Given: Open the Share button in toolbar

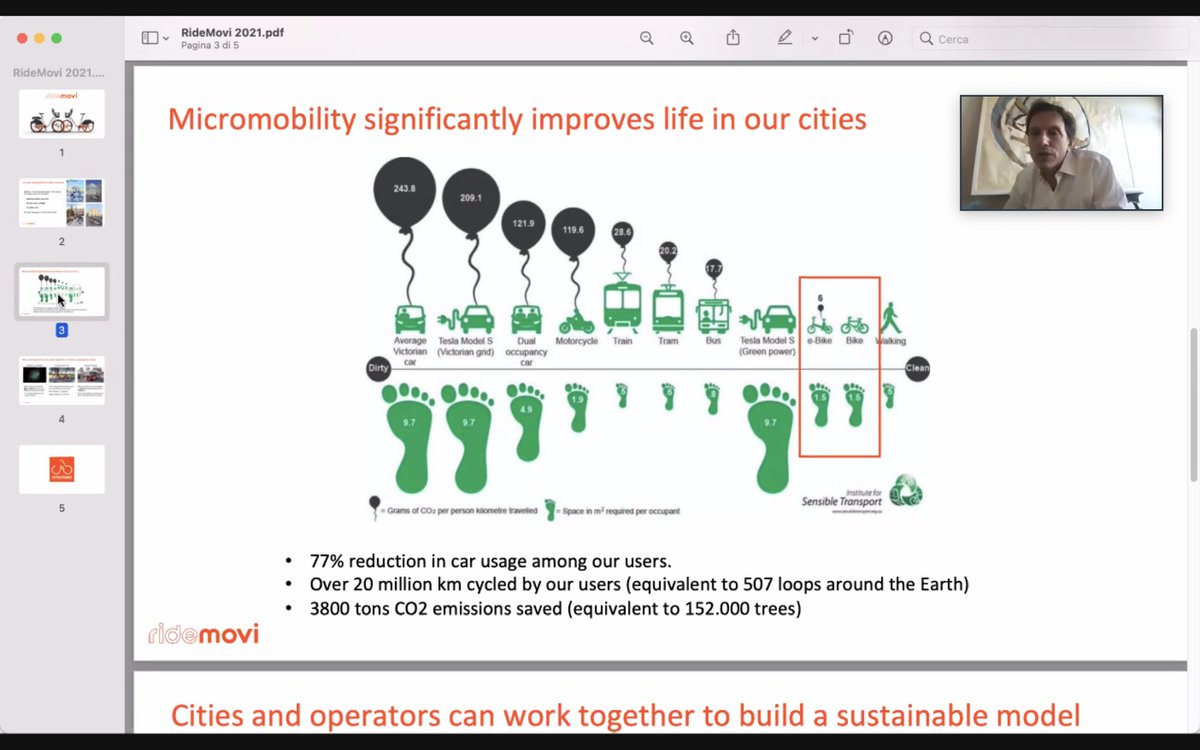Looking at the screenshot, I should (x=733, y=38).
